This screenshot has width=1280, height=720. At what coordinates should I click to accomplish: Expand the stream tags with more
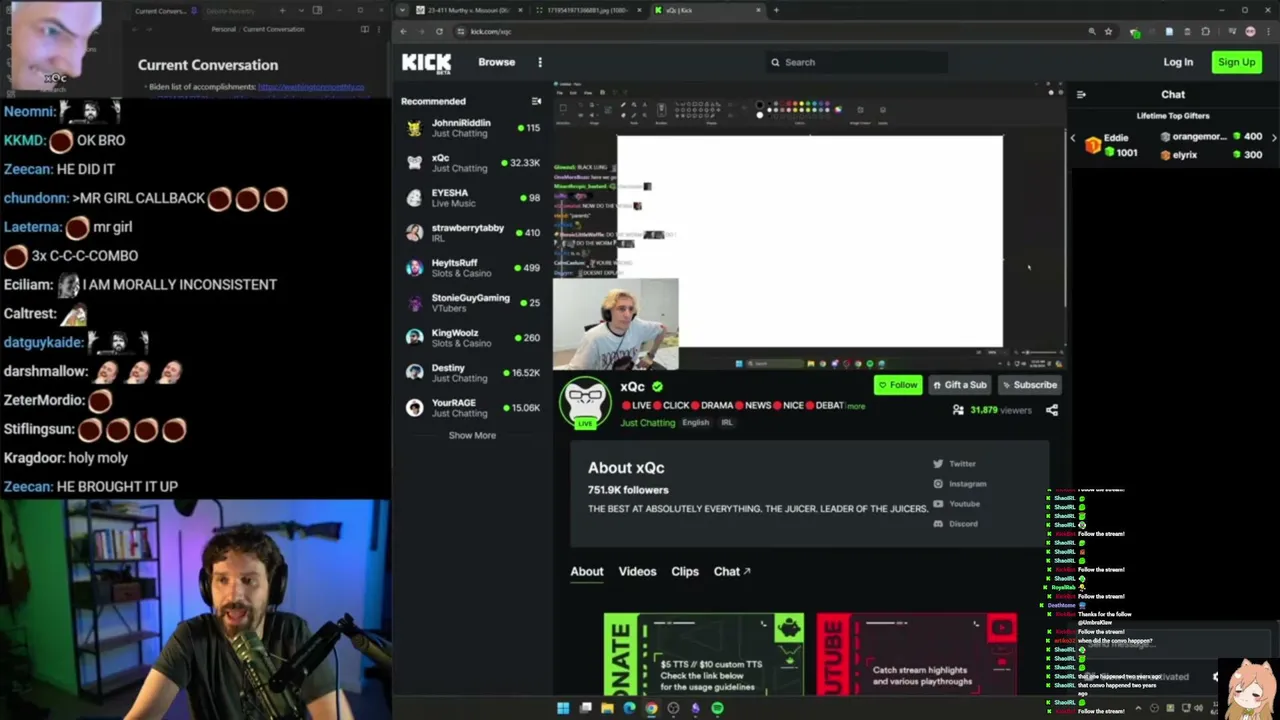[856, 406]
